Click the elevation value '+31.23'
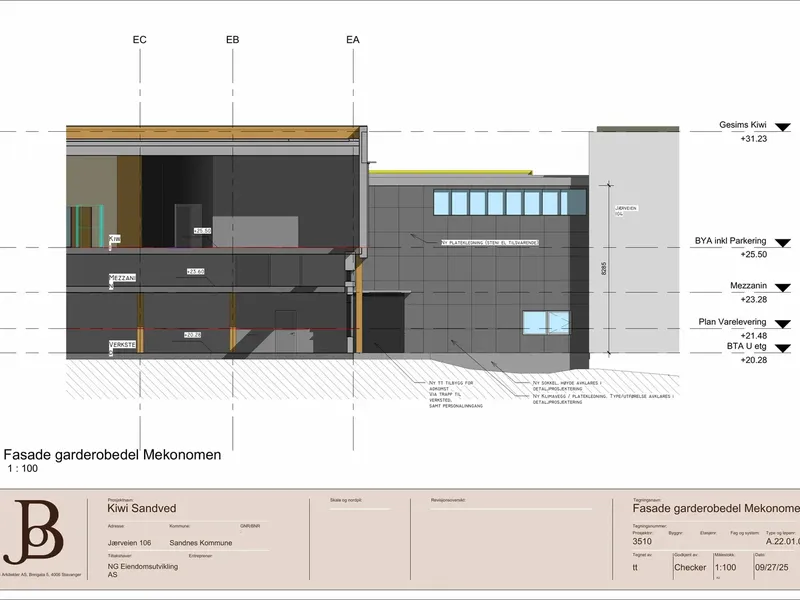Viewport: 800px width, 600px height. 754,139
